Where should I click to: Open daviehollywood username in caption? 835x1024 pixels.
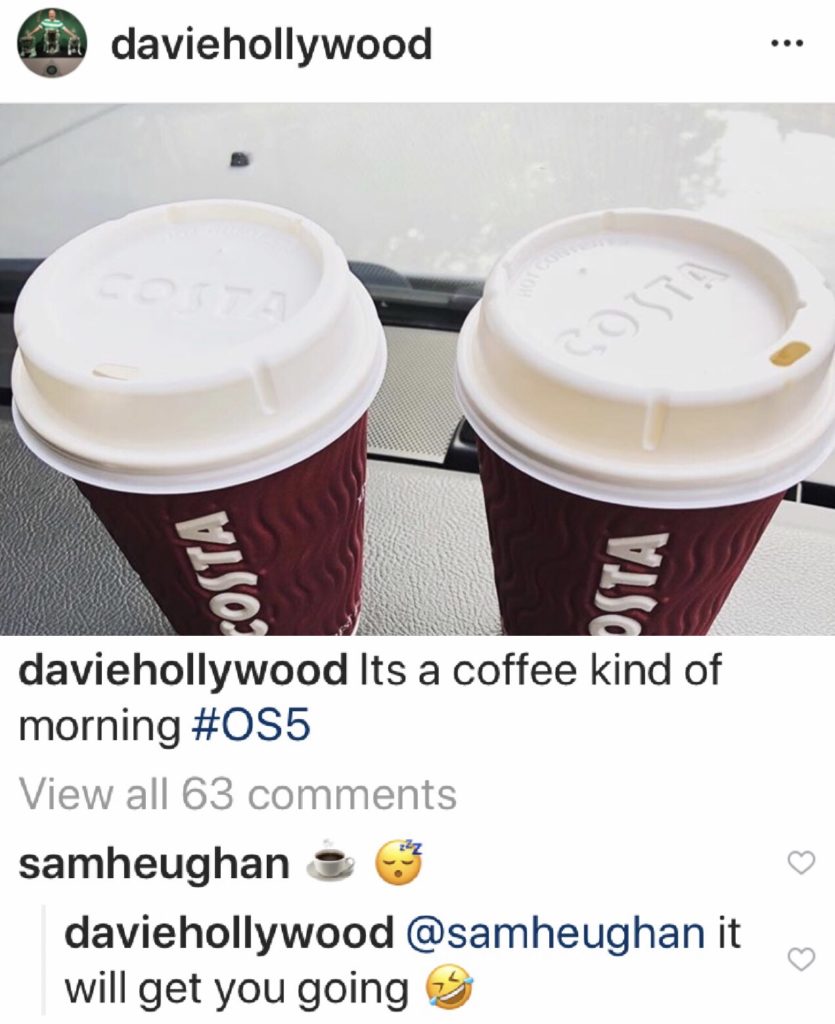[183, 671]
